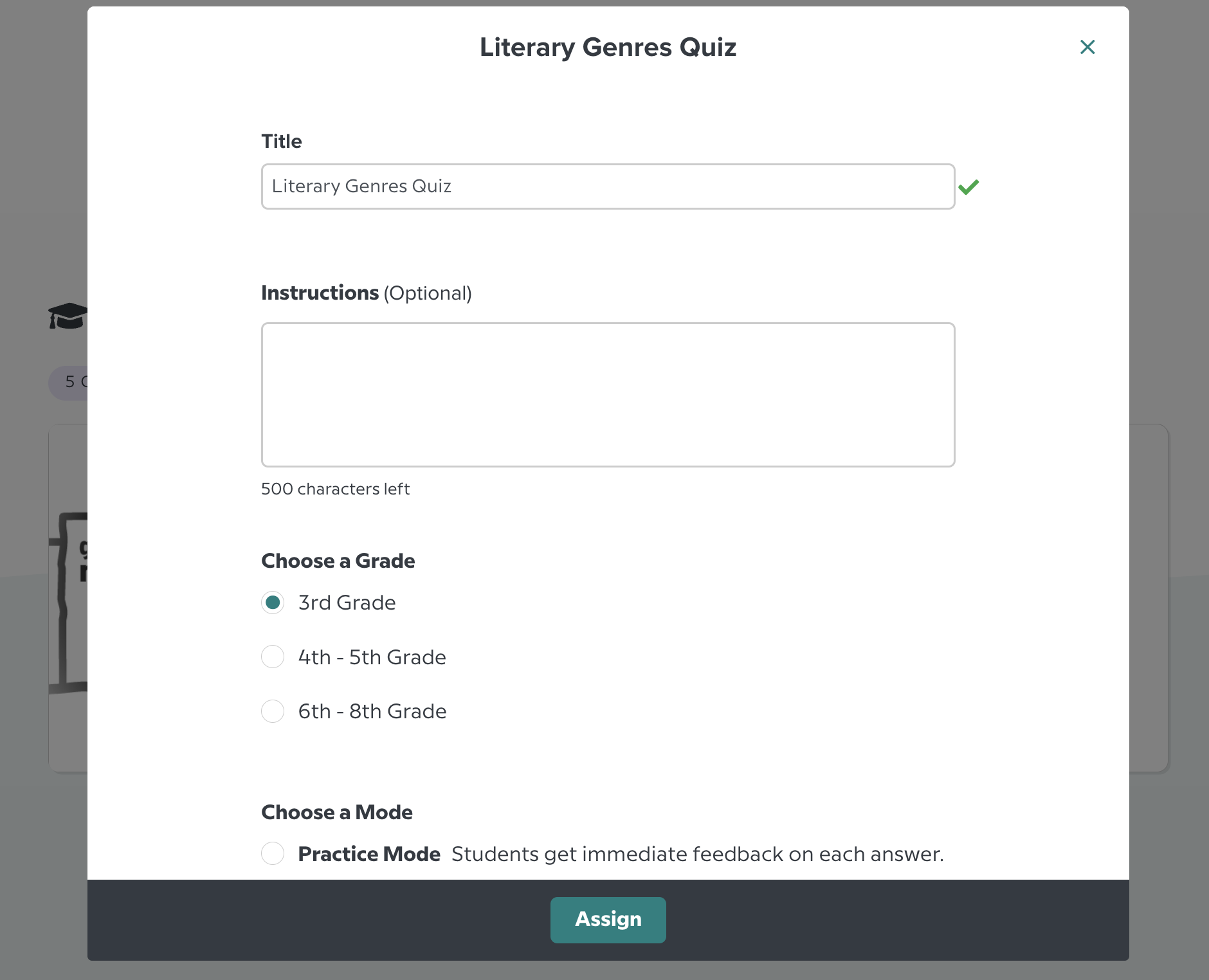This screenshot has width=1209, height=980.
Task: Click the 500 characters left counter
Action: [x=335, y=489]
